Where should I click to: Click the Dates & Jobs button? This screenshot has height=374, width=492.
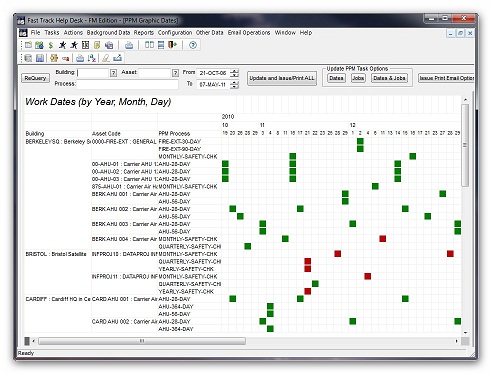389,78
